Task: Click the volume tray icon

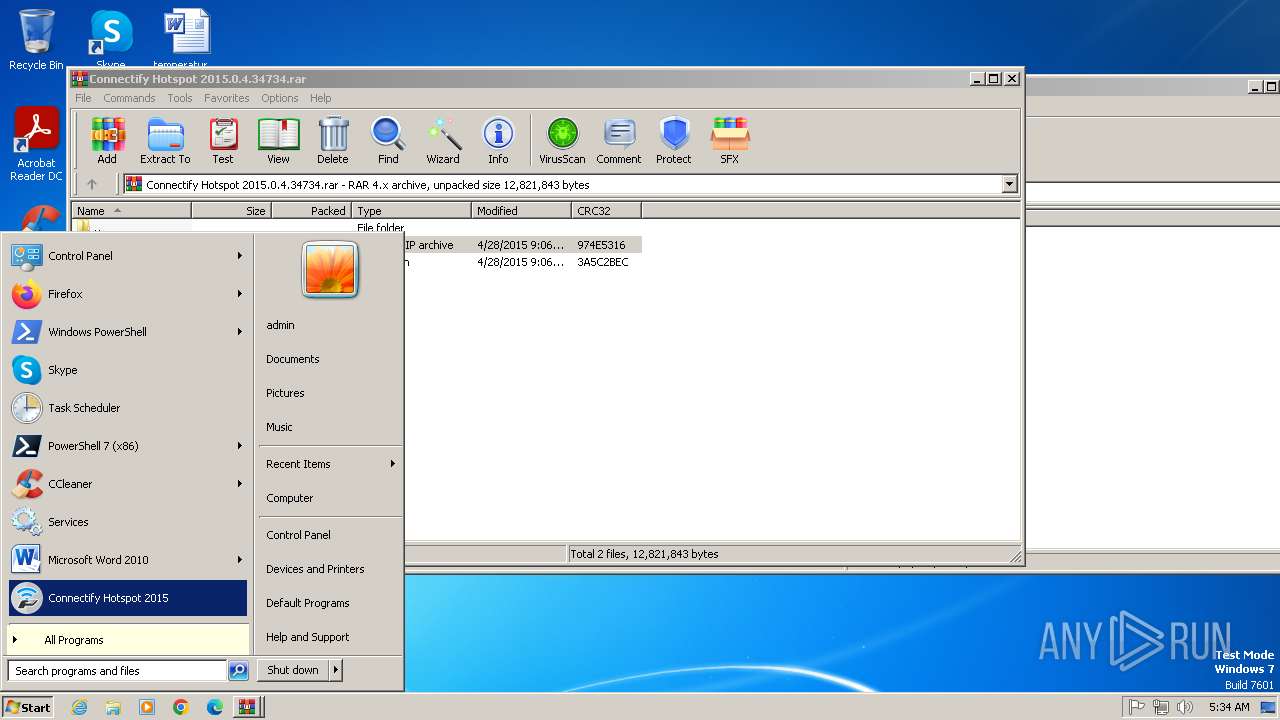Action: (1185, 707)
